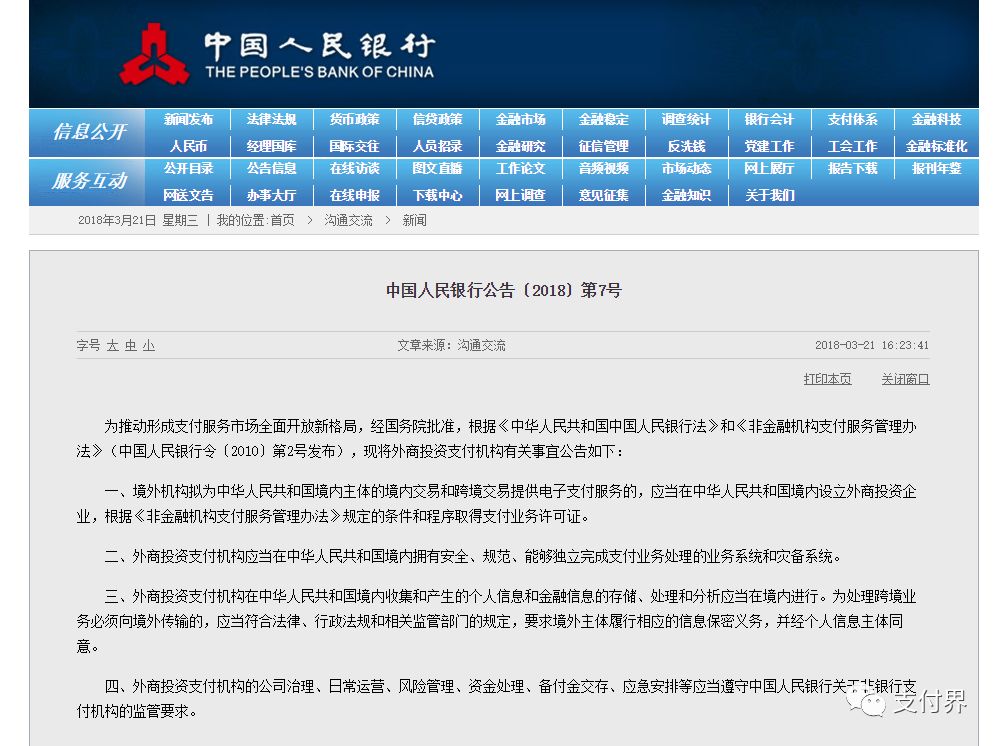1000x746 pixels.
Task: Set font size to 大
Action: (x=112, y=346)
